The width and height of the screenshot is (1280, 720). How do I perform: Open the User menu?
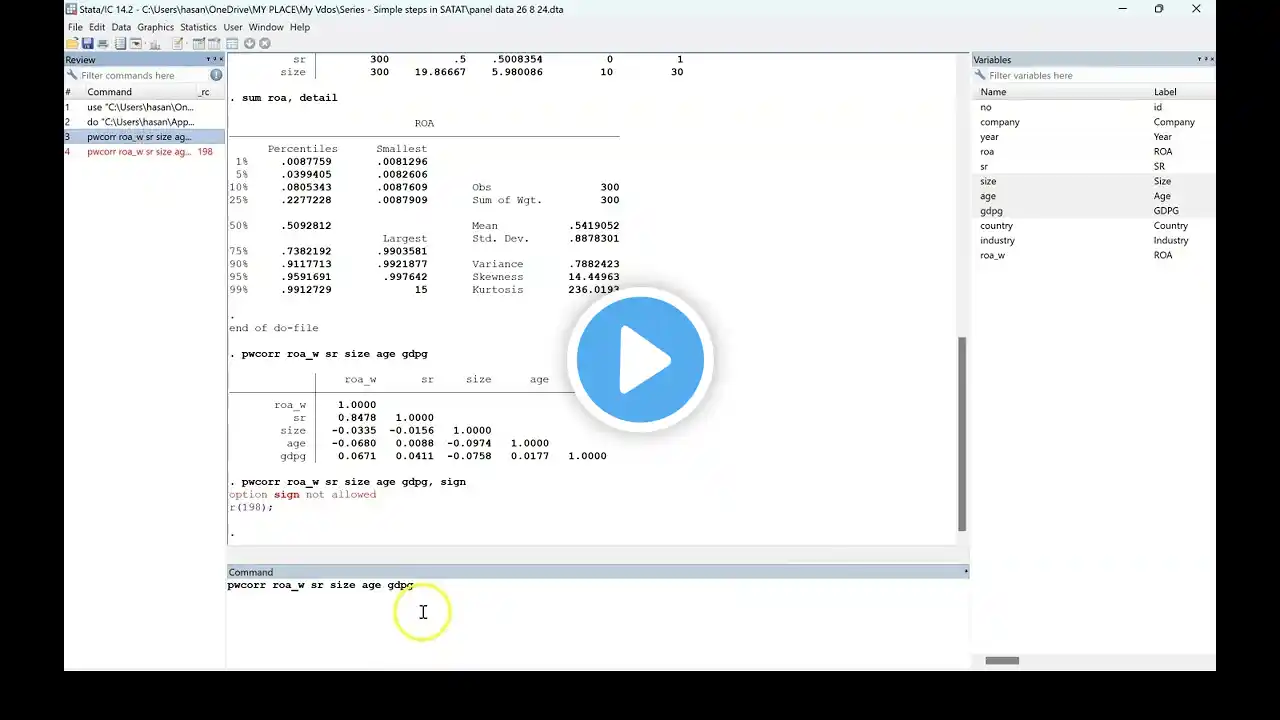[233, 27]
